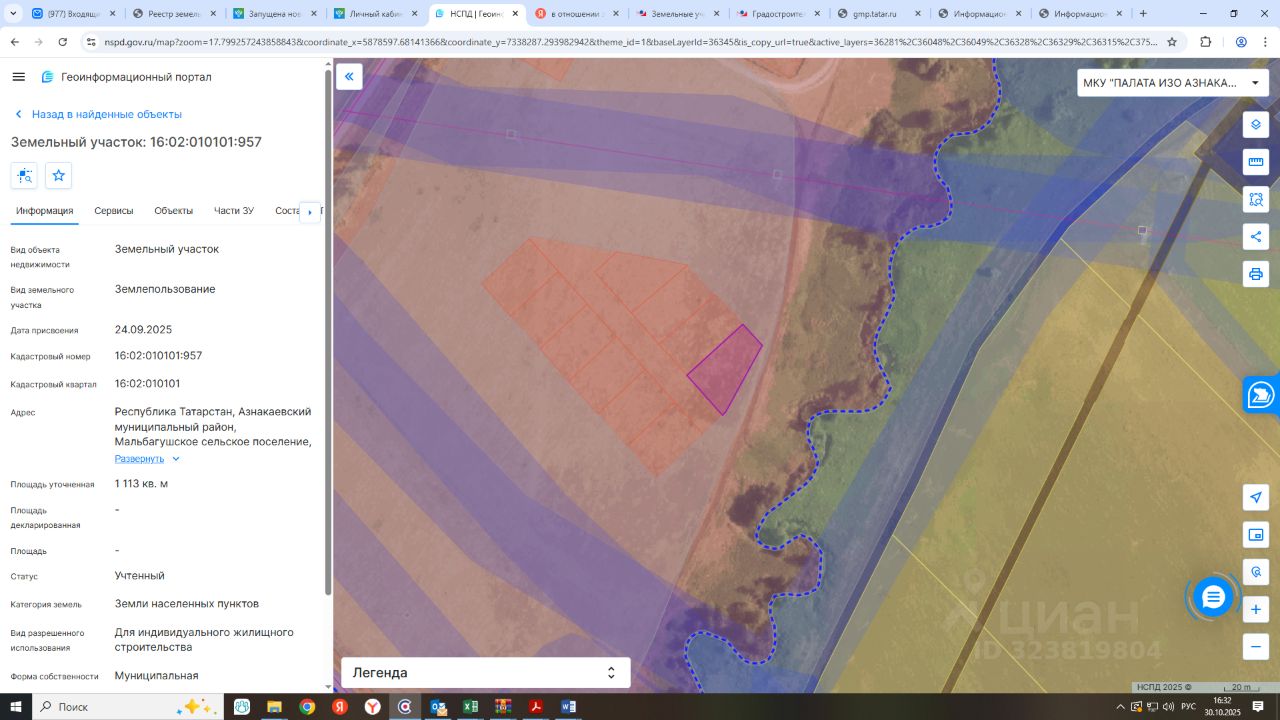The width and height of the screenshot is (1280, 720).
Task: Select the Кадастровый квартал value 16:02:010101
Action: (147, 384)
